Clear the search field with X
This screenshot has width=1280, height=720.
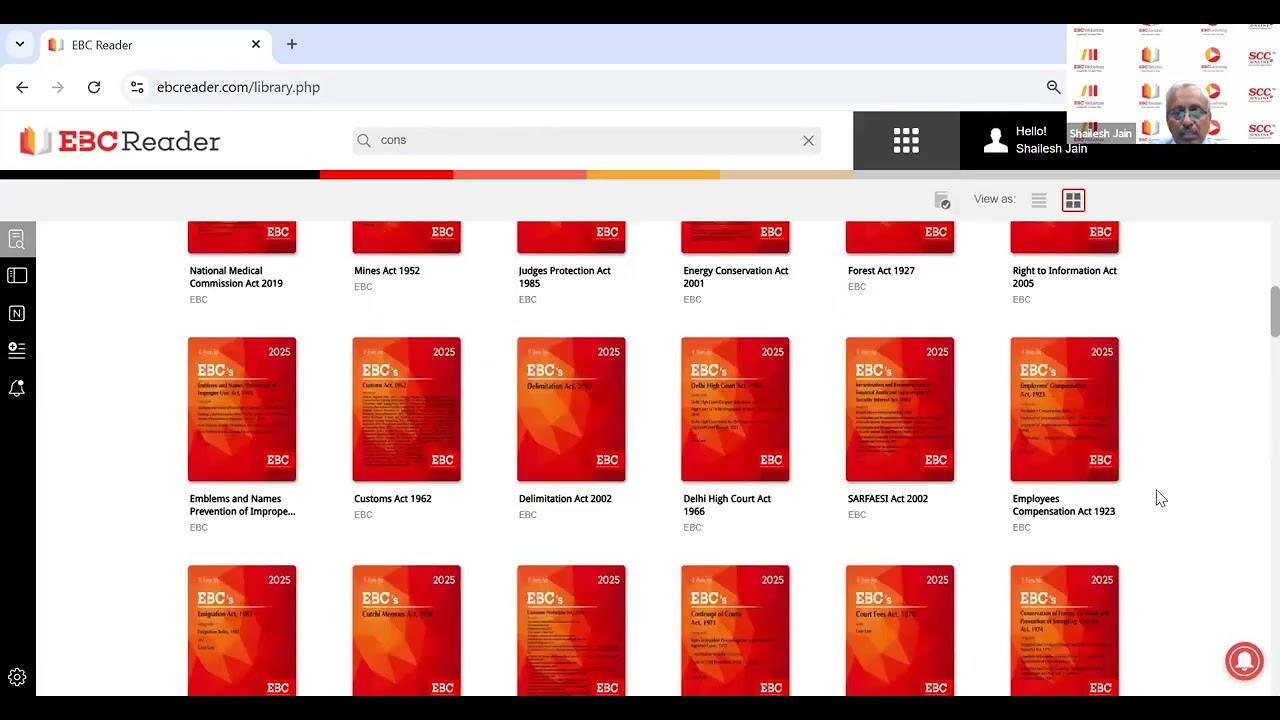point(808,140)
